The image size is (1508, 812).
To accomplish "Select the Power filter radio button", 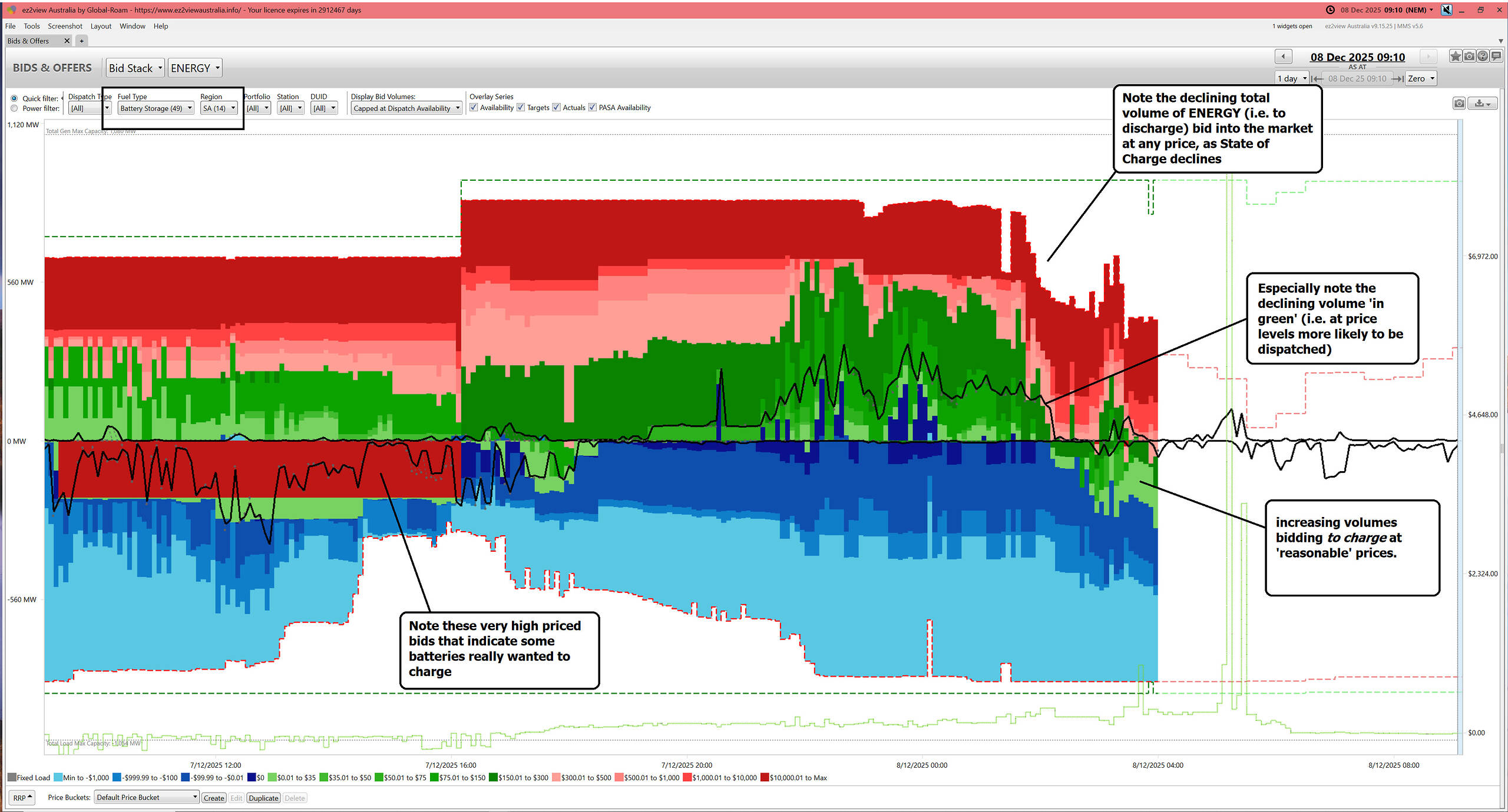I will click(x=14, y=108).
